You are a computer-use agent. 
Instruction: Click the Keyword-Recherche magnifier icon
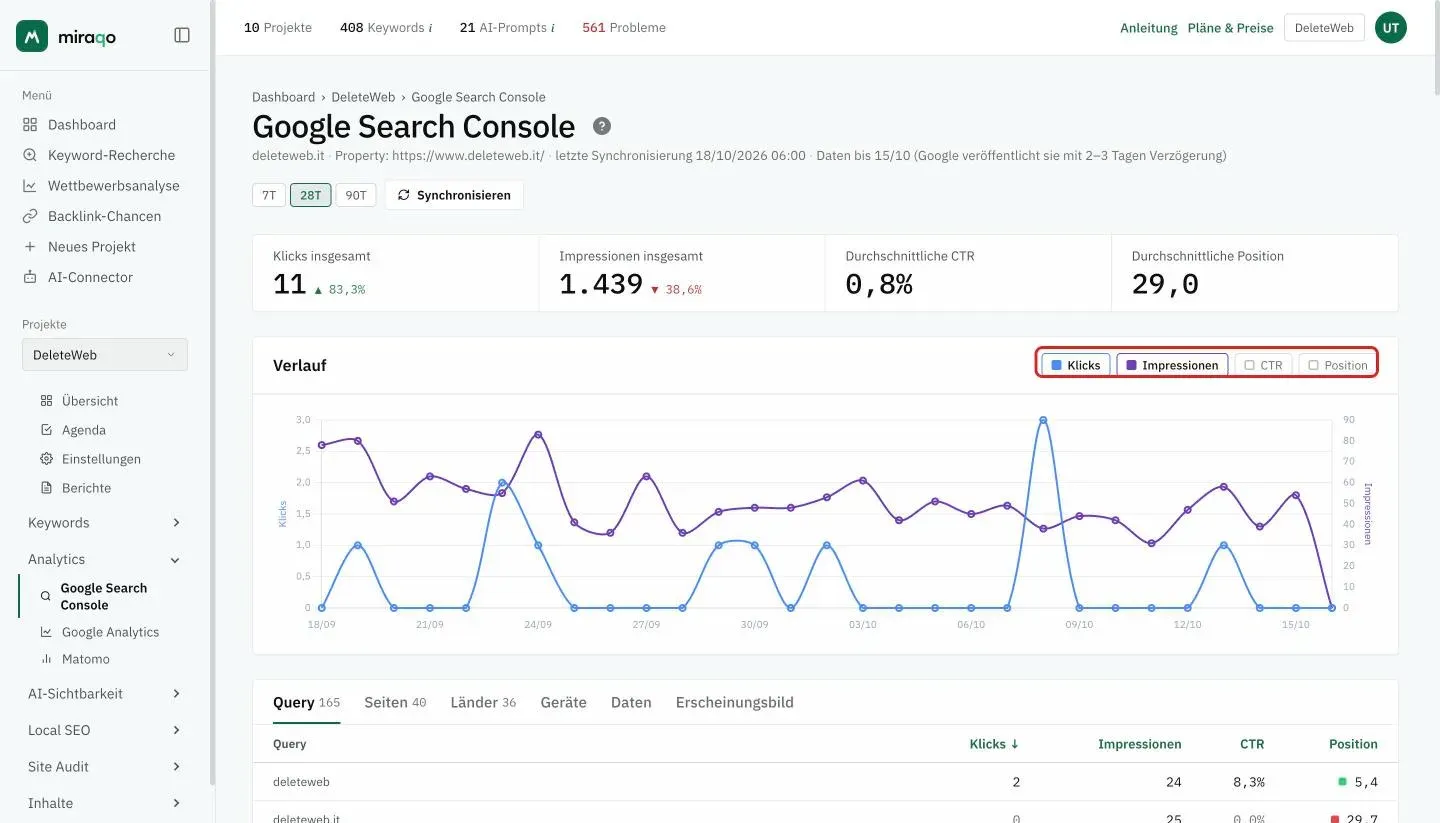tap(30, 155)
